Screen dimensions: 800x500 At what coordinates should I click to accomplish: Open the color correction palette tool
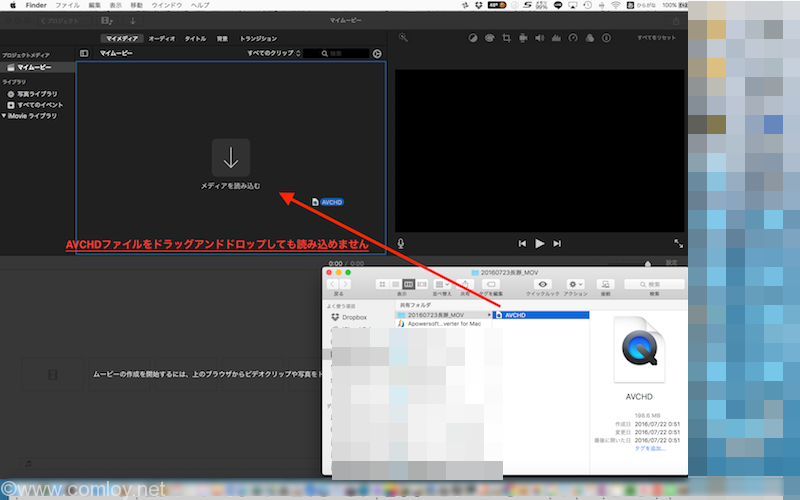[x=489, y=38]
